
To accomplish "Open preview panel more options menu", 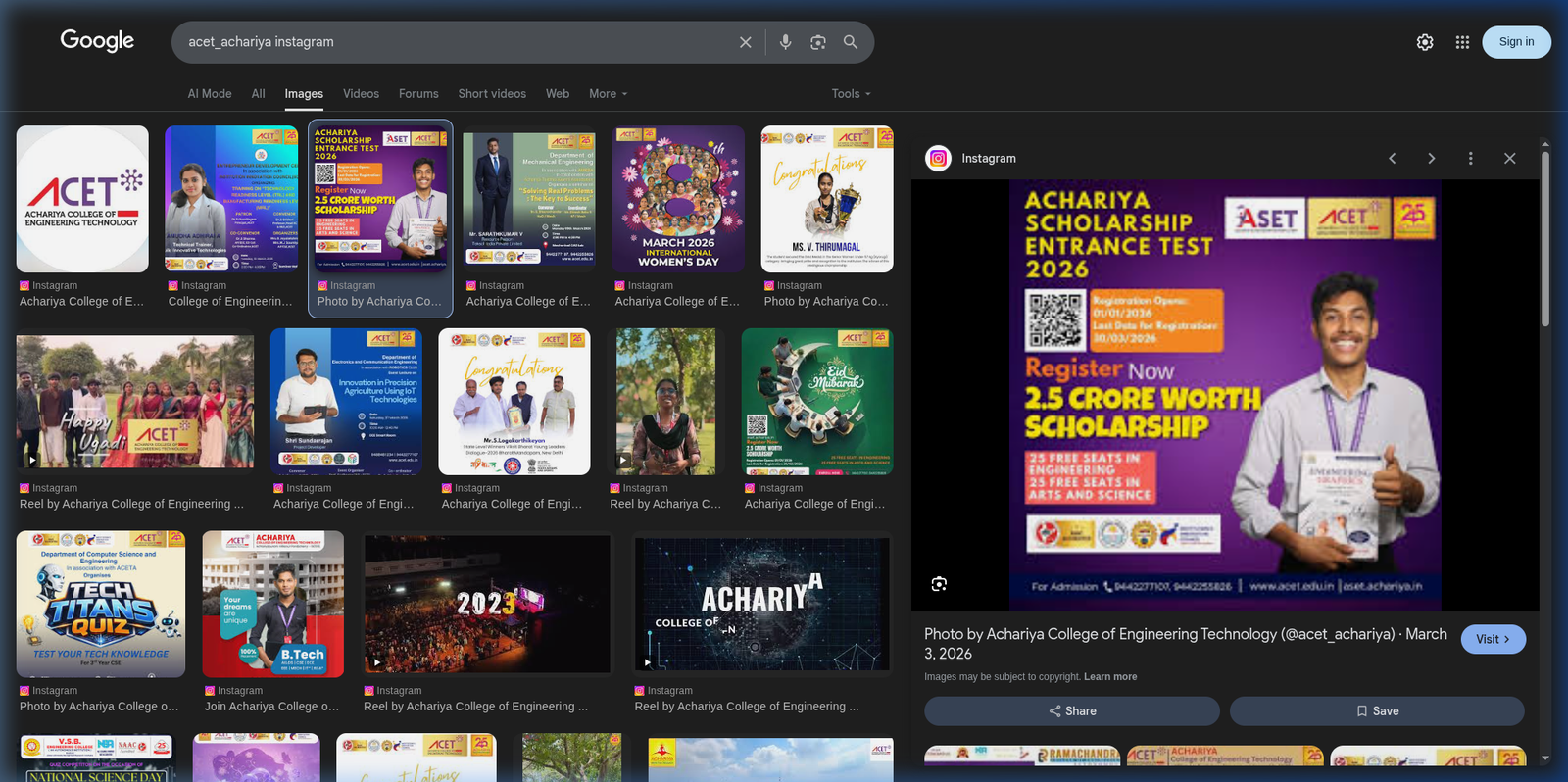I will pyautogui.click(x=1470, y=158).
